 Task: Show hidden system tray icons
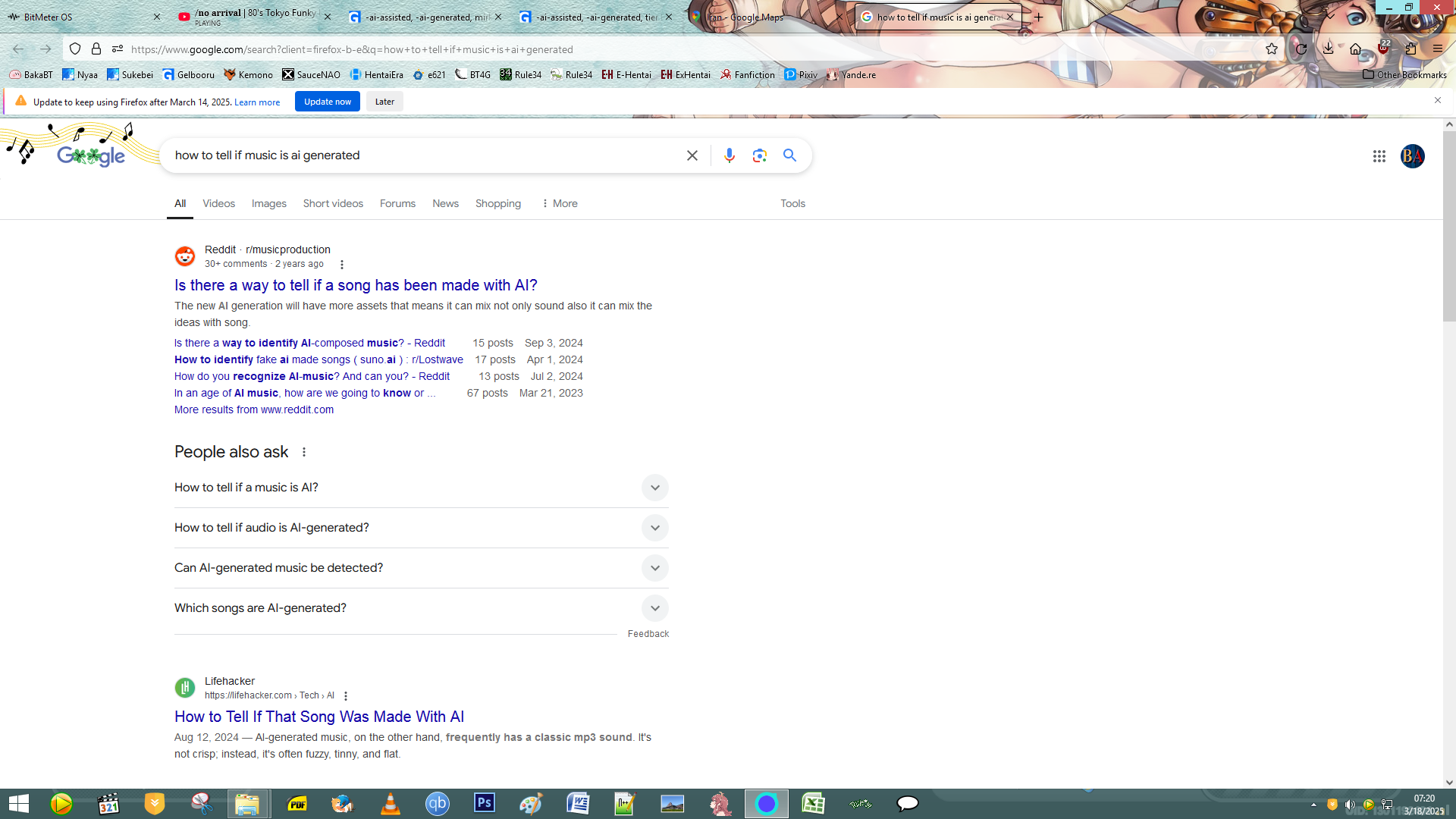[1313, 805]
